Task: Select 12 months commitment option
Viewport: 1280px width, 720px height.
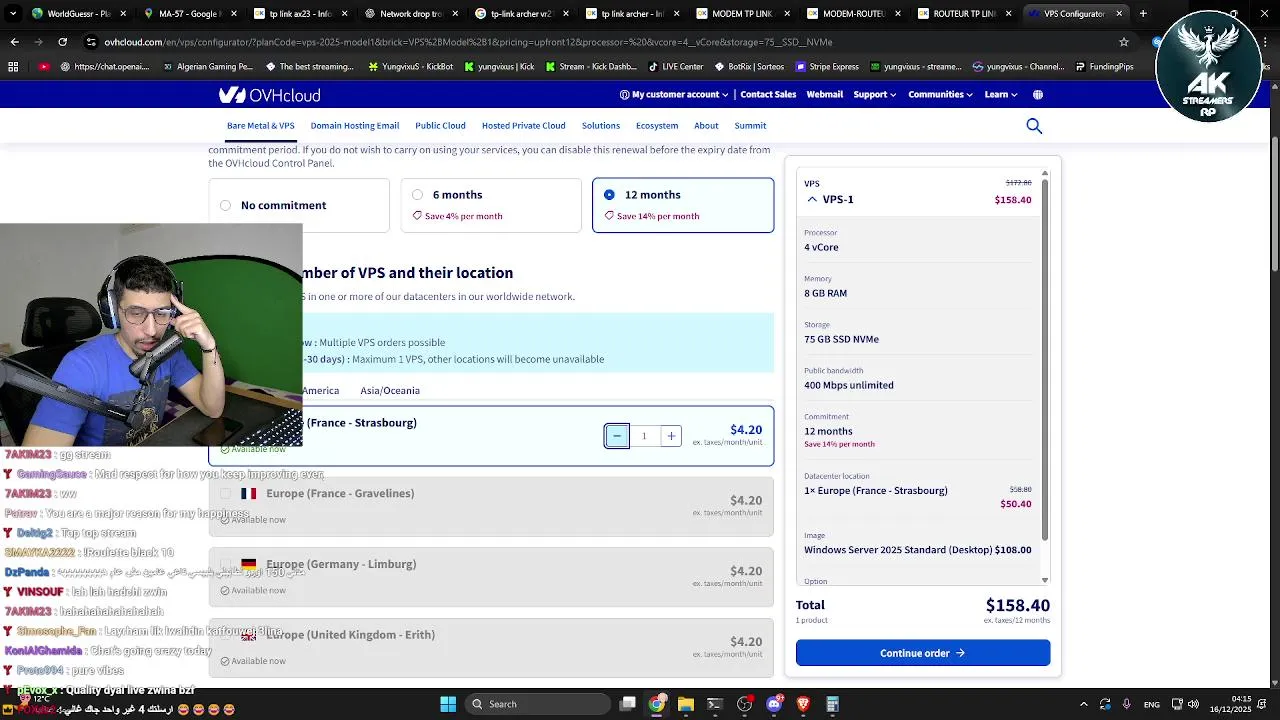Action: click(x=683, y=205)
